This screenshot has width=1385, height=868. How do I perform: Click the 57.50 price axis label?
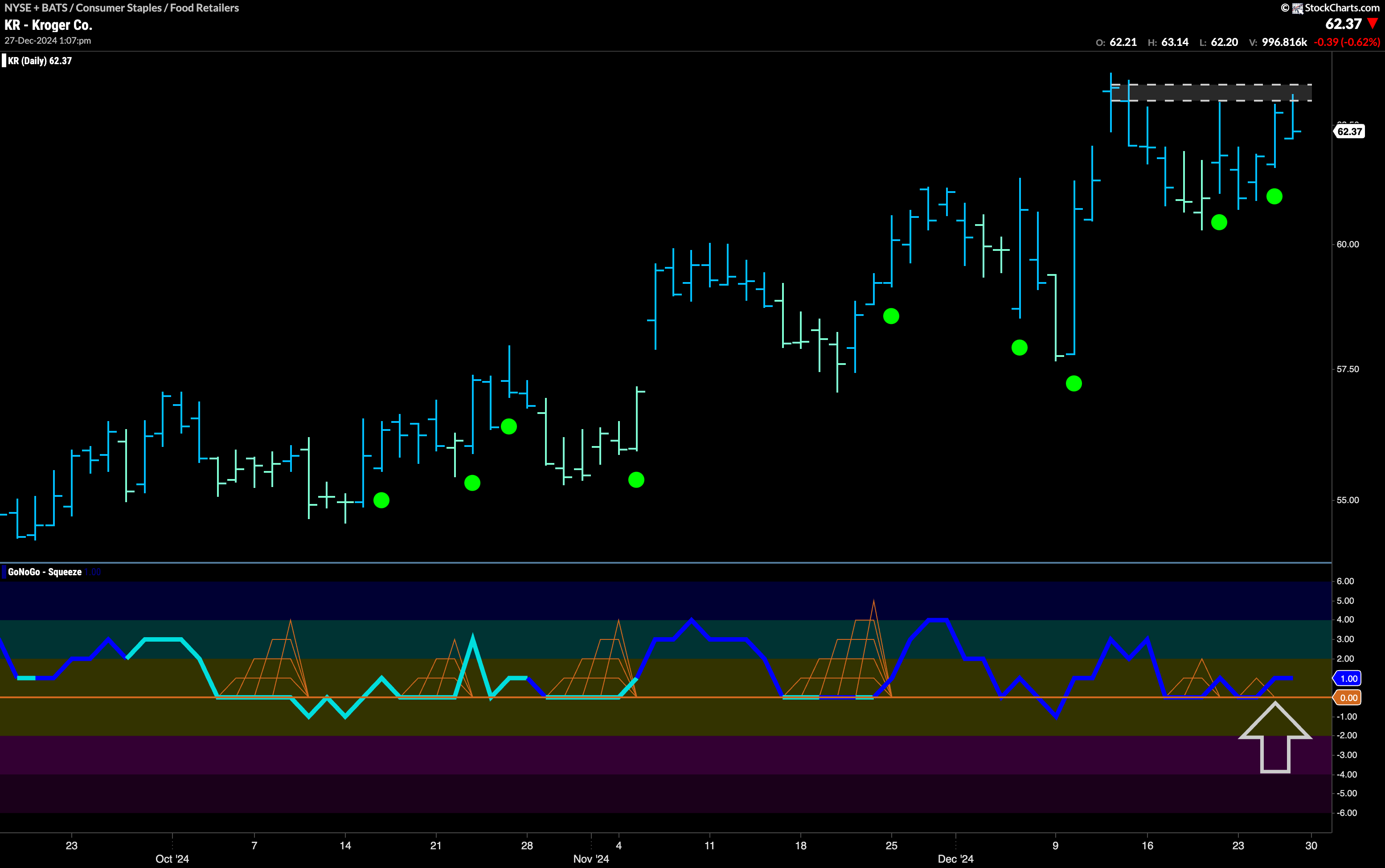1348,369
